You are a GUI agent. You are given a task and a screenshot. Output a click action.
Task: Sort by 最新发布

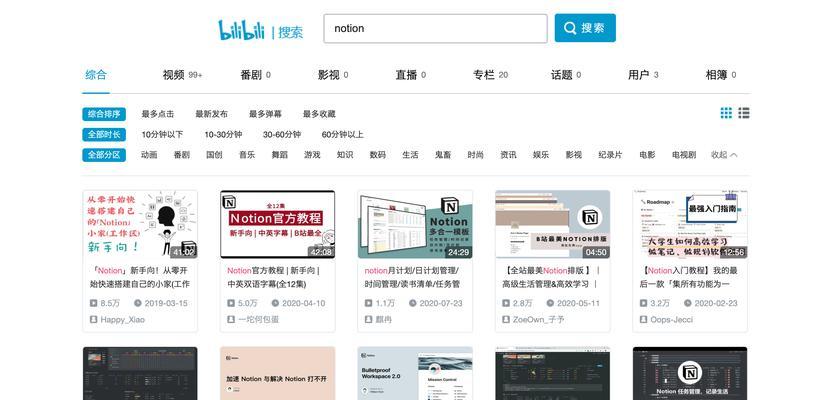[211, 114]
